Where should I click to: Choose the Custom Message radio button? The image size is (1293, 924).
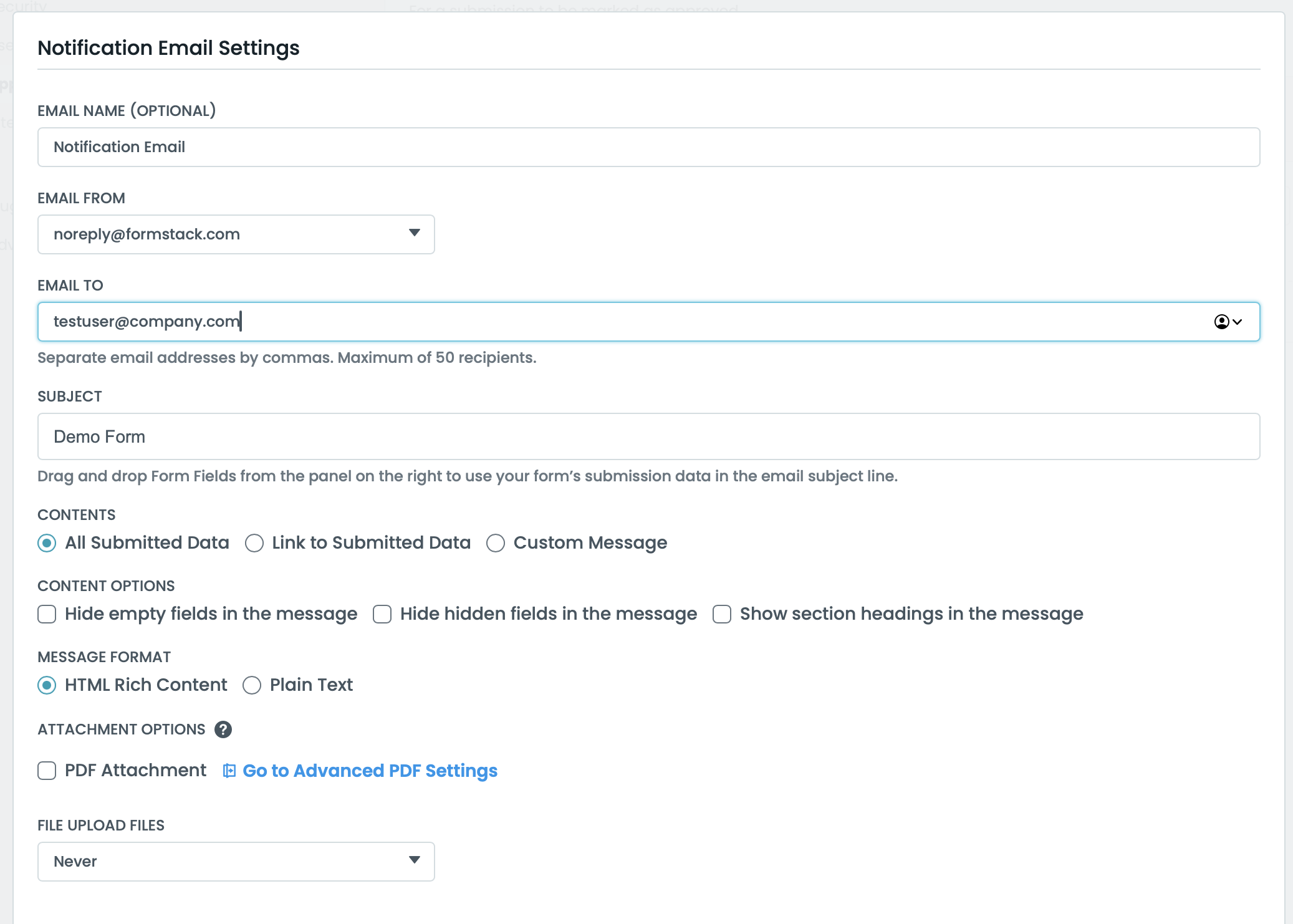coord(496,543)
